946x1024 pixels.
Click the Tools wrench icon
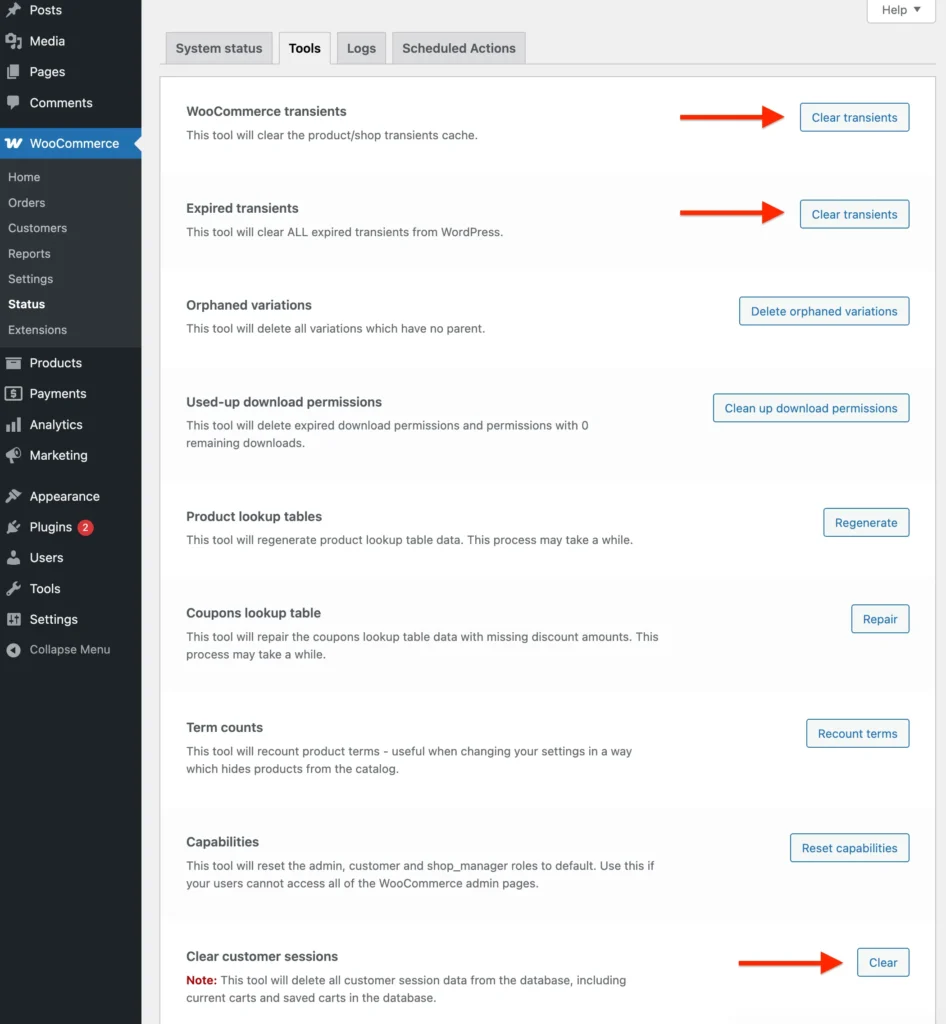click(x=15, y=588)
